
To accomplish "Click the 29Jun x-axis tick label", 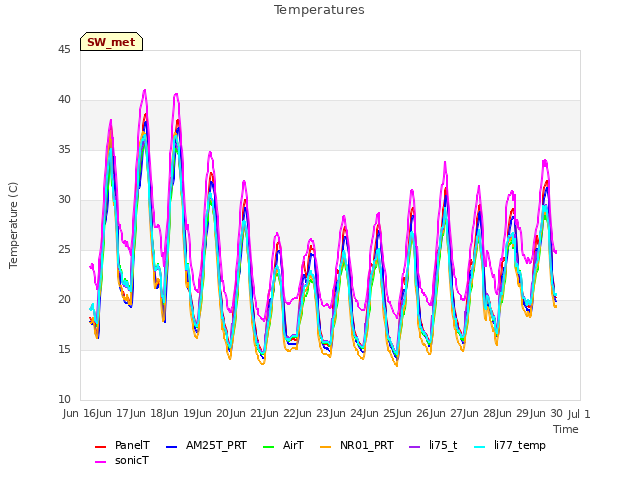I will click(531, 414).
